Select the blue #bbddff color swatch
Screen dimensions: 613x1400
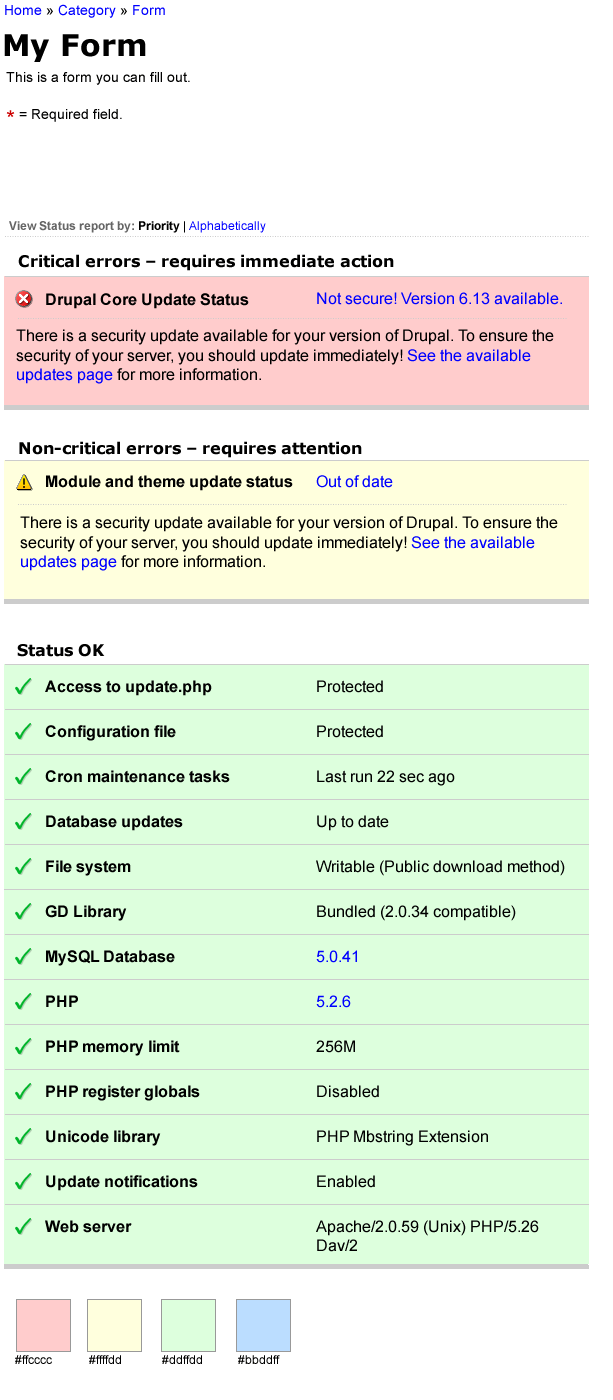[x=262, y=1325]
